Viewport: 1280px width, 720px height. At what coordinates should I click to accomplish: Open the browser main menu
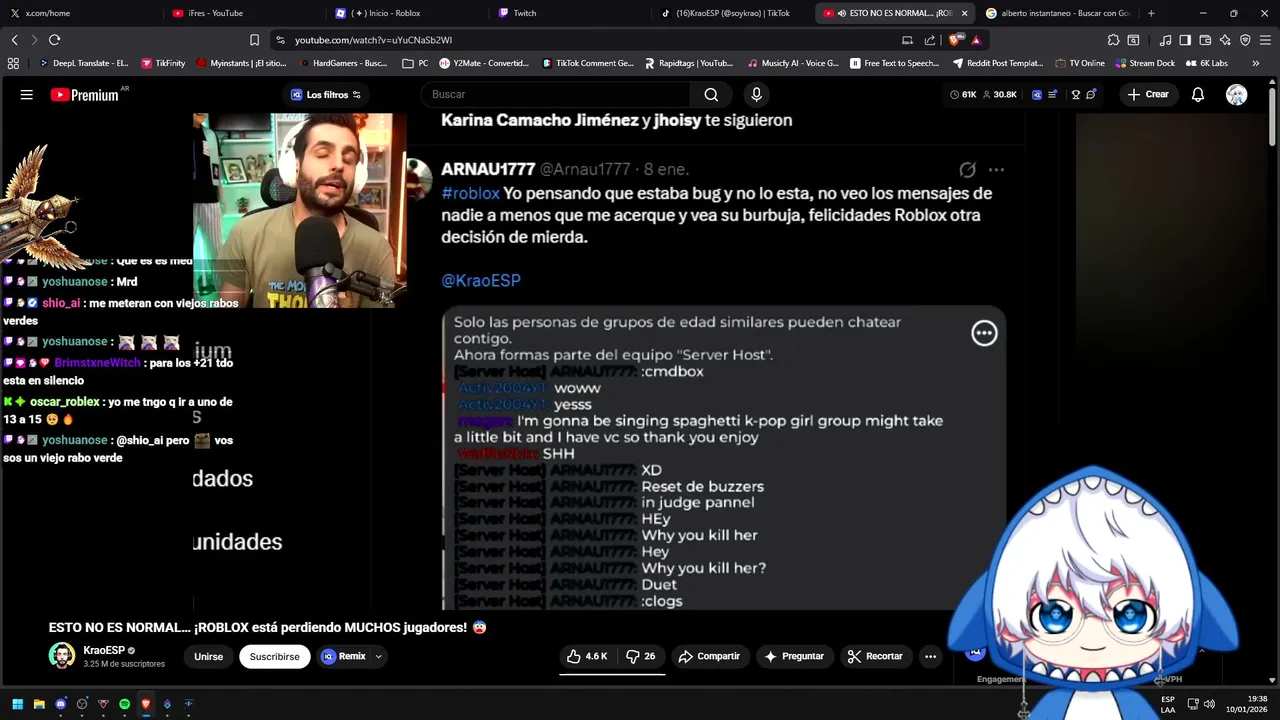click(x=1265, y=40)
